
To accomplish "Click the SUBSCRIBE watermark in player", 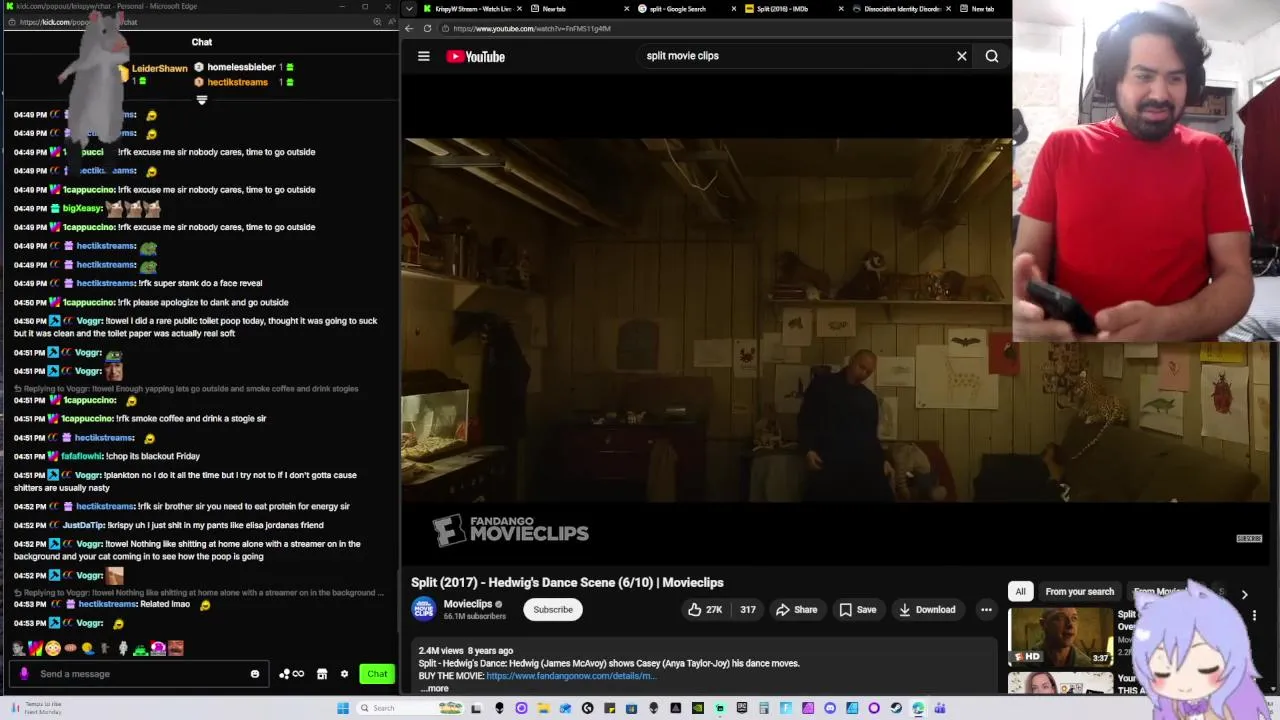I will 1249,538.
